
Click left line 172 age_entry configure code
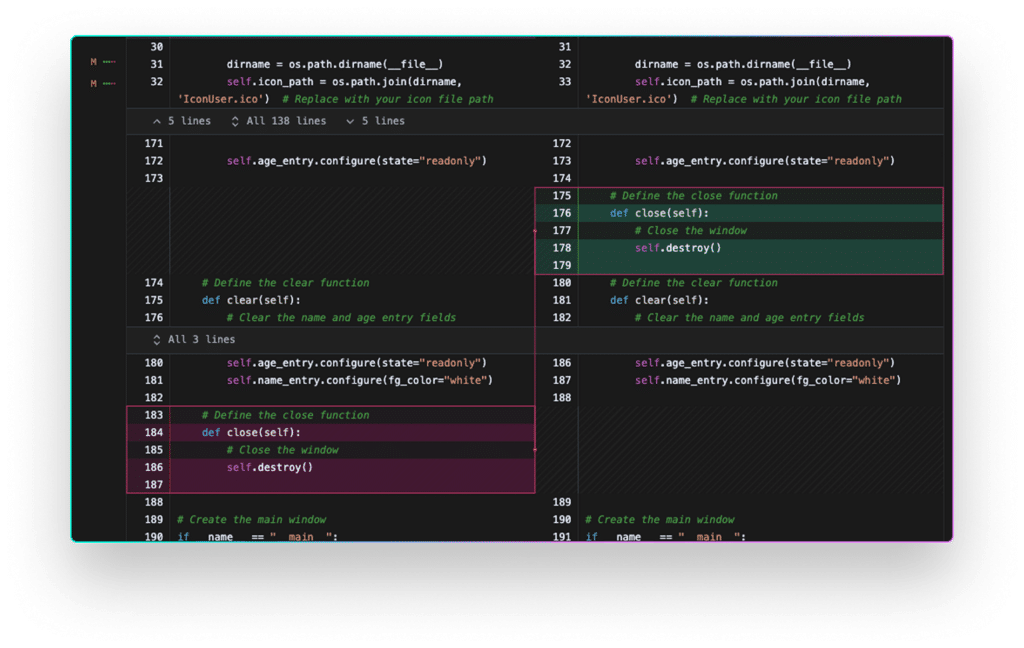point(357,161)
